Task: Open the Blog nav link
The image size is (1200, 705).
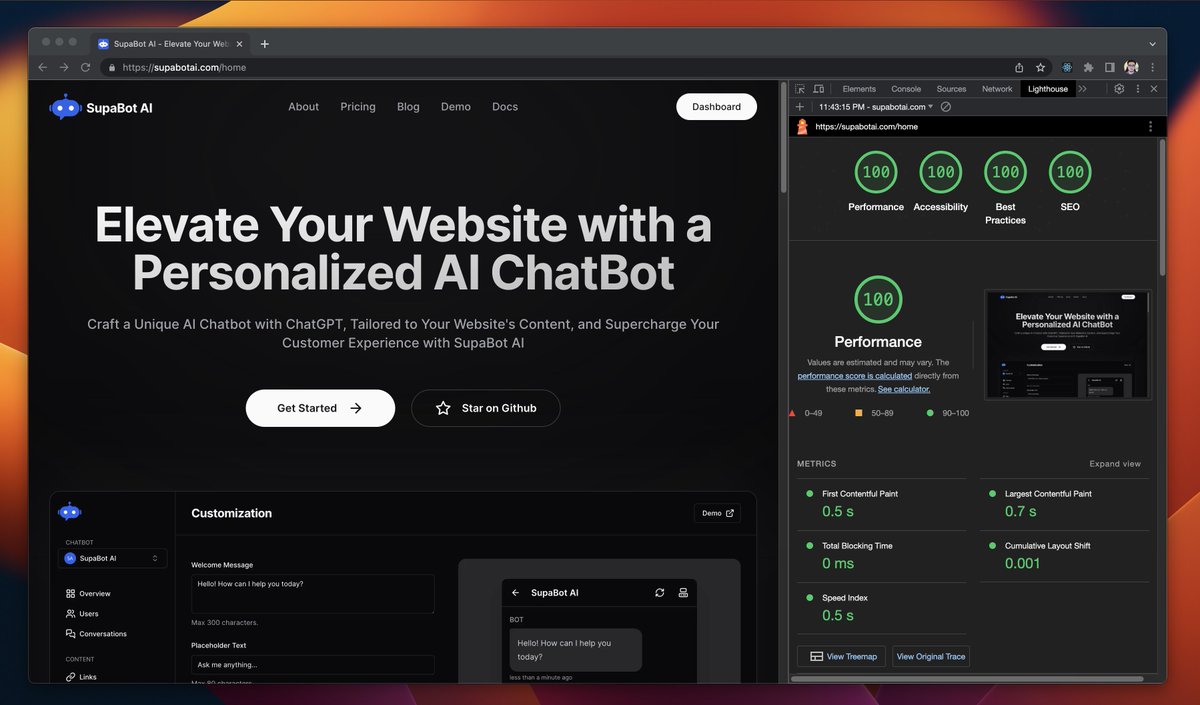Action: [x=408, y=107]
